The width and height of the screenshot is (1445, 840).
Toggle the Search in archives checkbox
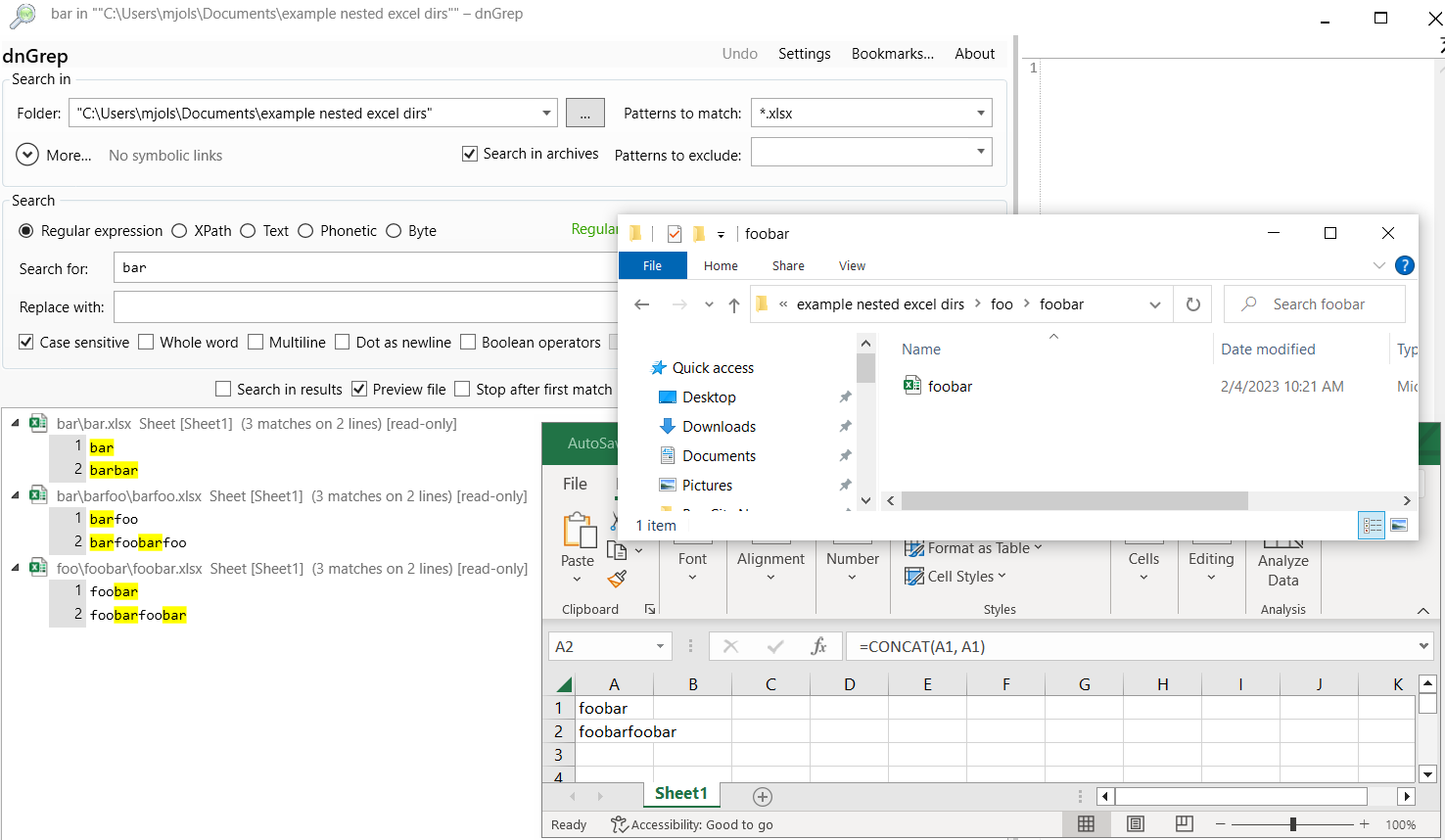pos(470,154)
